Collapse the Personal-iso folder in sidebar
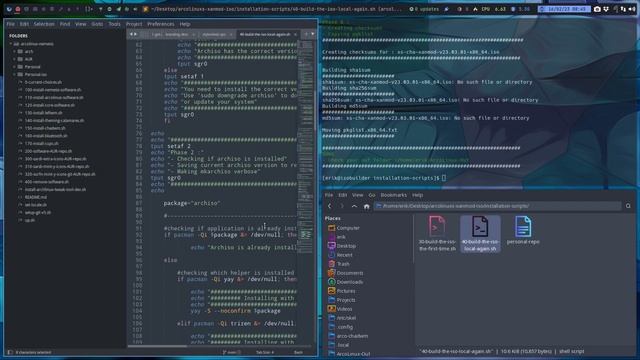The image size is (640, 360). tap(14, 74)
